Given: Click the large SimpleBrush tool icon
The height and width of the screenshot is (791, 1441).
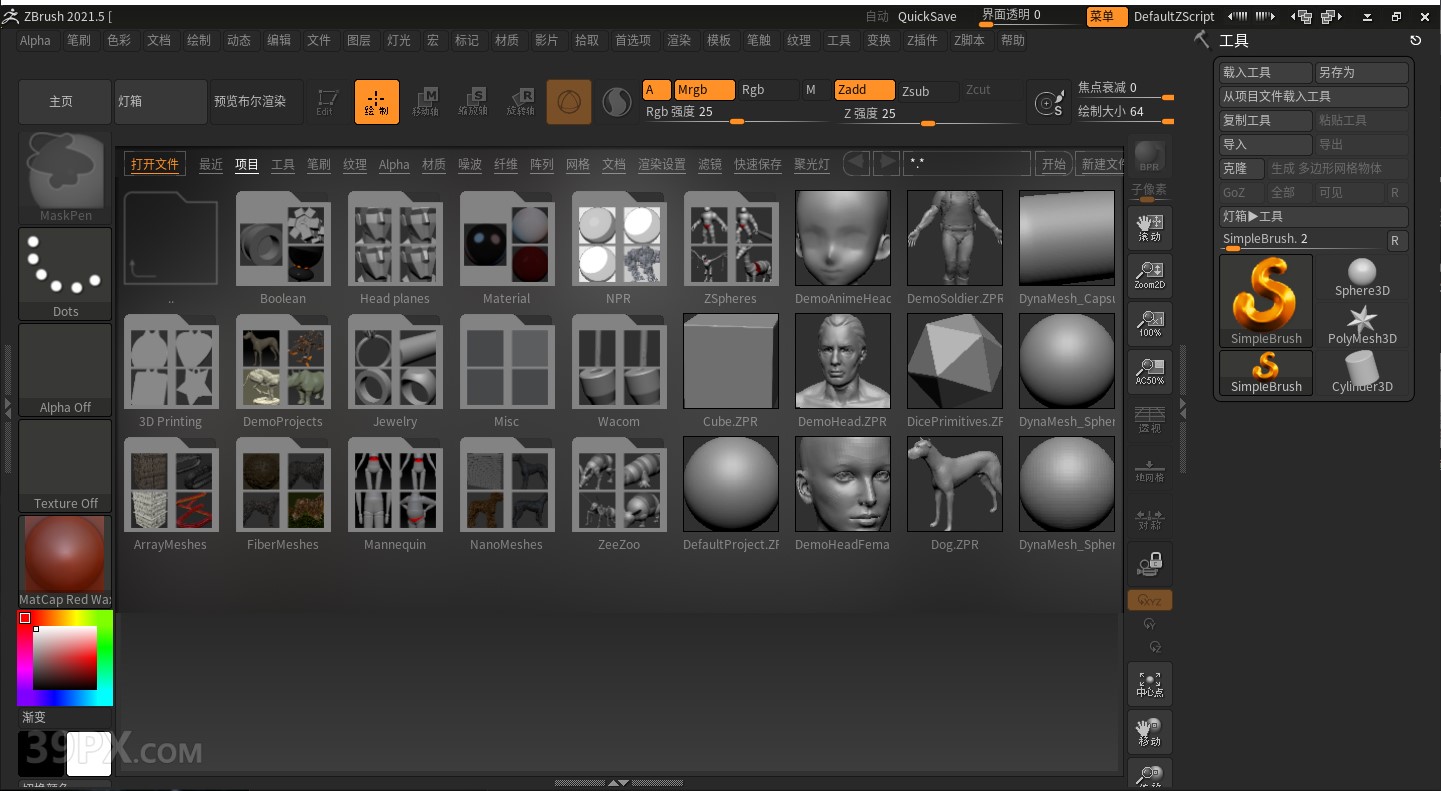Looking at the screenshot, I should click(x=1266, y=300).
